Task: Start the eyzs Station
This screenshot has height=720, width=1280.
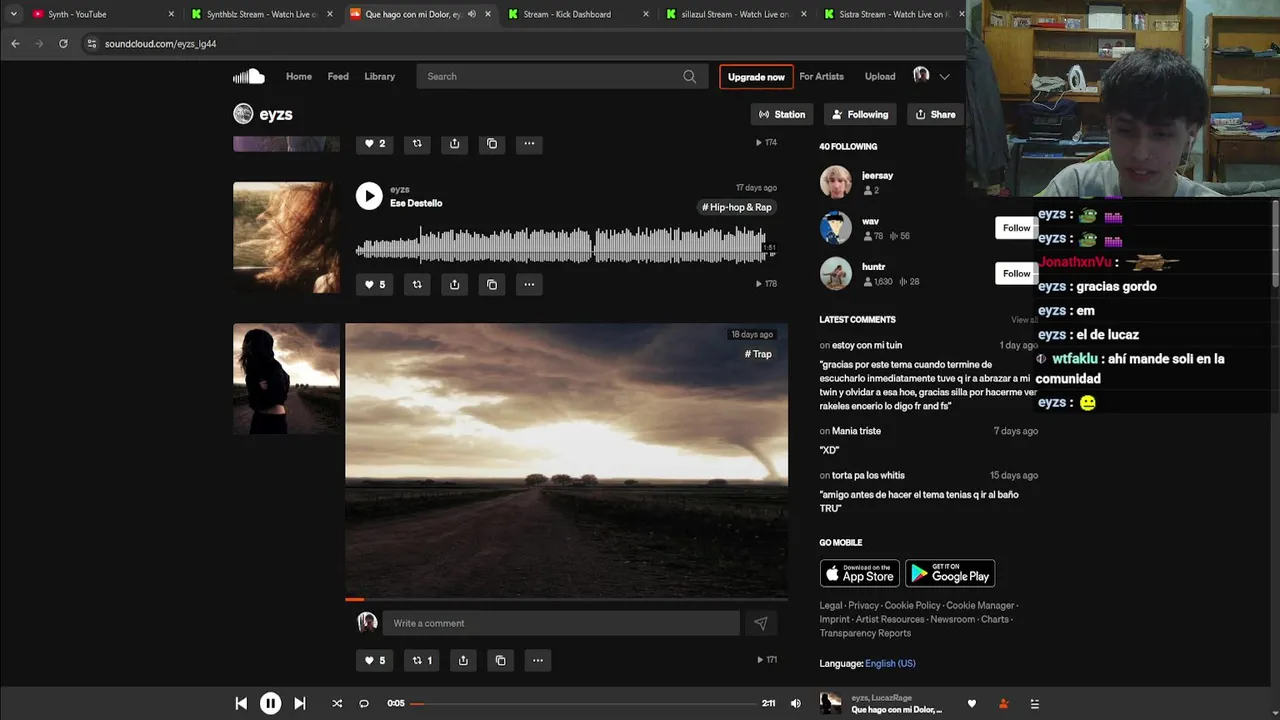Action: (x=782, y=114)
